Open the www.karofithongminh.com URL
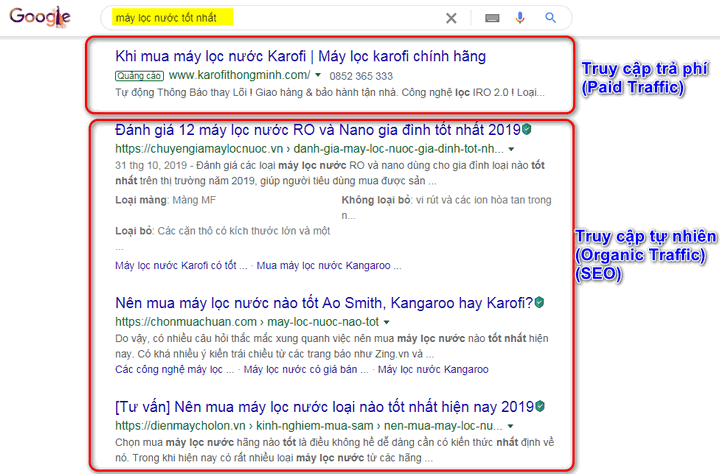This screenshot has height=474, width=720. point(239,75)
